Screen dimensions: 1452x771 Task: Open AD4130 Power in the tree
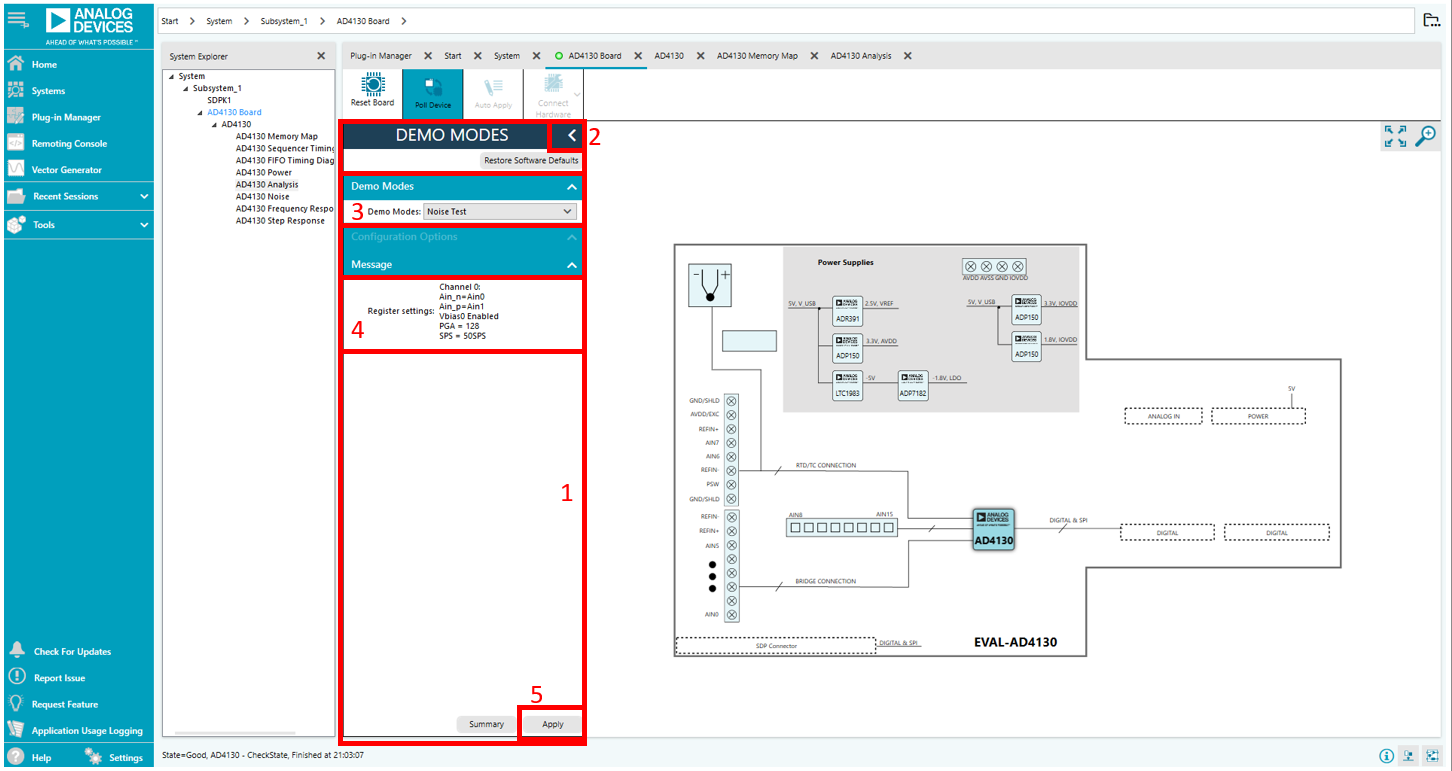(x=264, y=172)
